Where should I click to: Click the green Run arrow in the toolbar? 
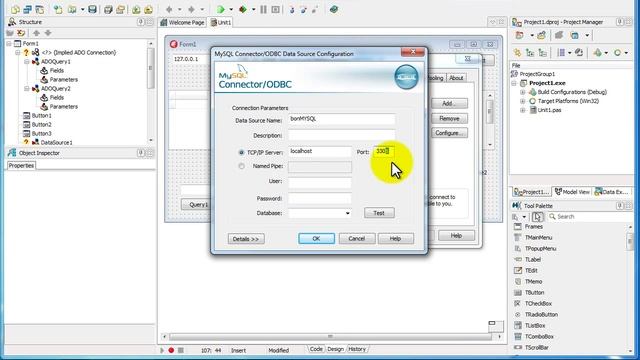click(221, 9)
